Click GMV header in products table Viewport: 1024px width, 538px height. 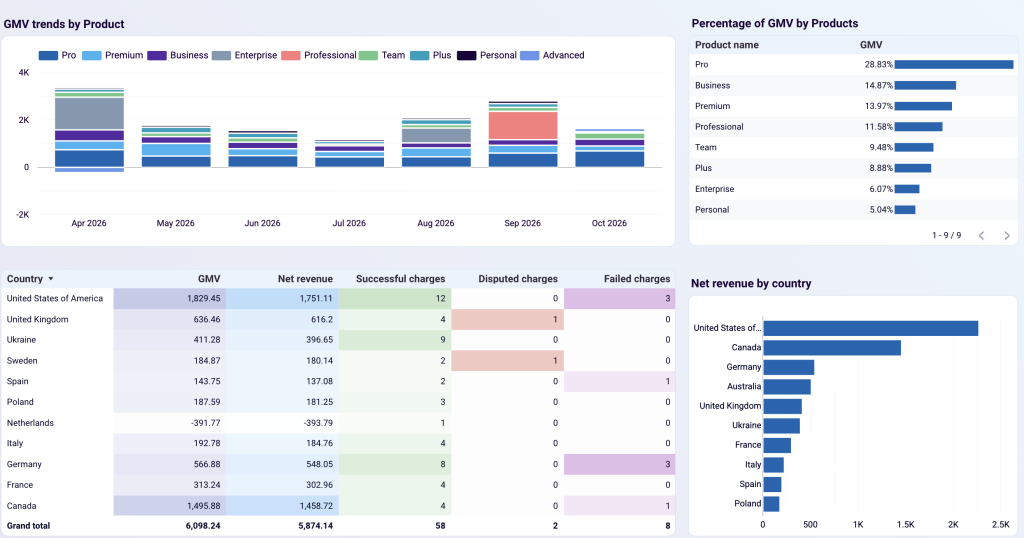click(x=871, y=45)
